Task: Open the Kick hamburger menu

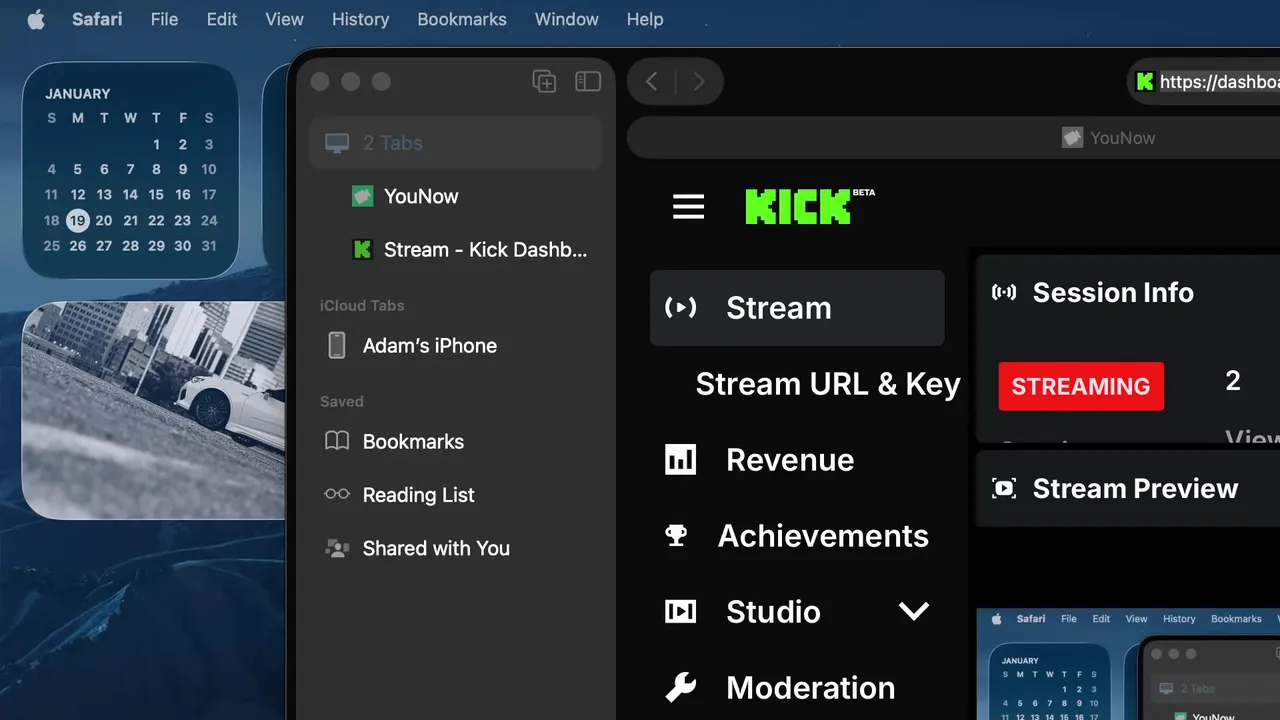Action: tap(688, 206)
